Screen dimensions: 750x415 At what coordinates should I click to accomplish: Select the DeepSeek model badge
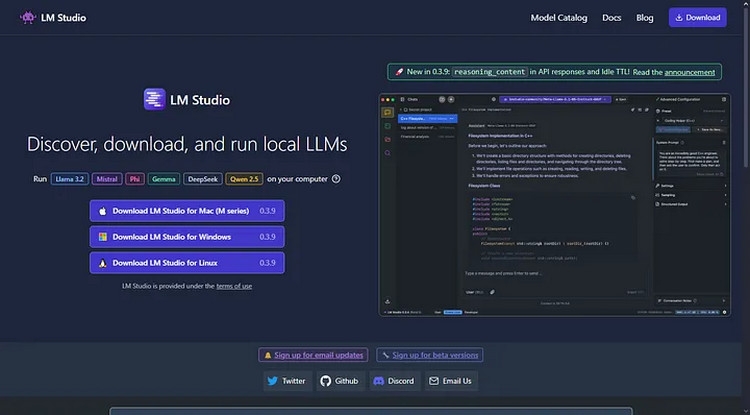click(203, 179)
